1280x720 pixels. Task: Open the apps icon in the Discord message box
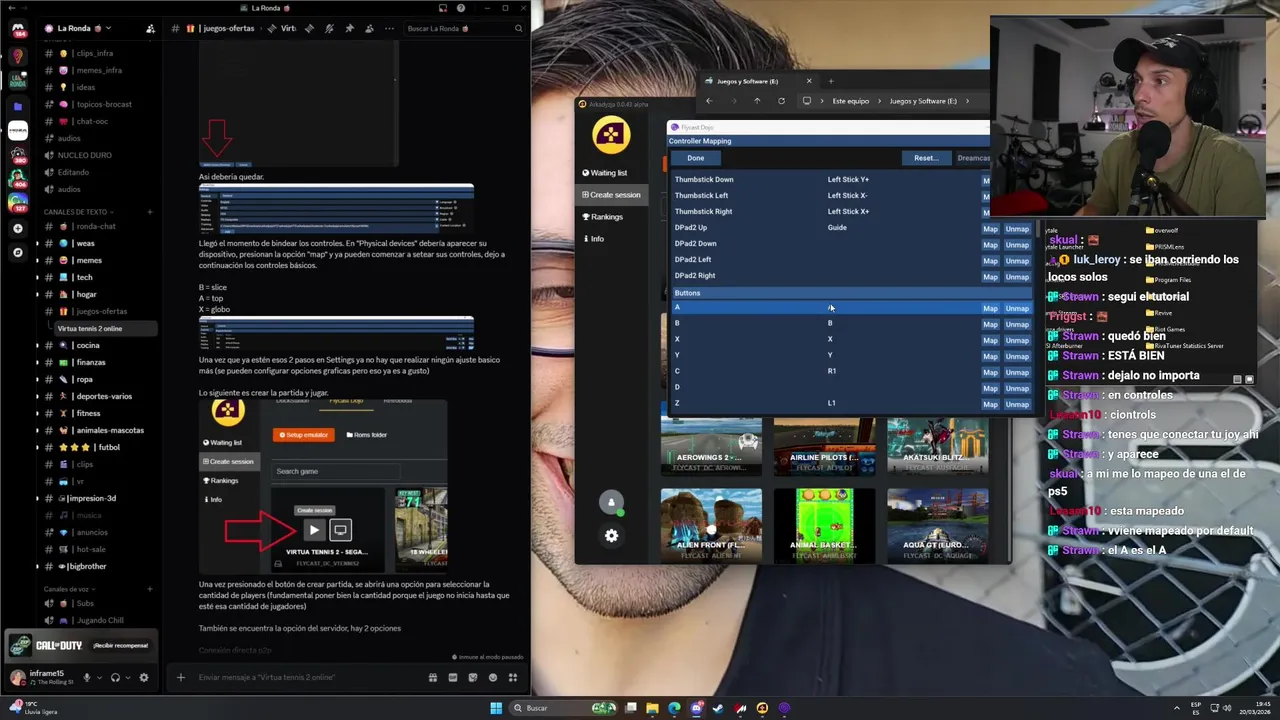(x=513, y=678)
